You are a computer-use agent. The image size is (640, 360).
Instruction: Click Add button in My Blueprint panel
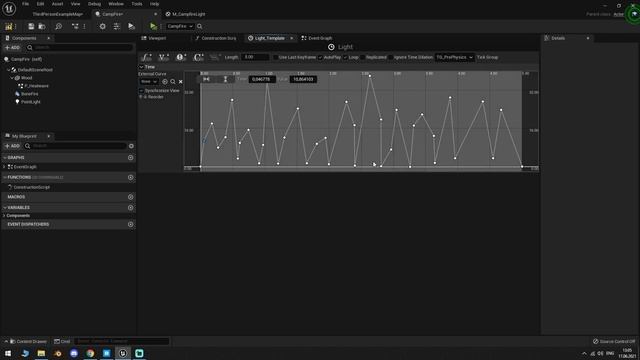[12, 146]
